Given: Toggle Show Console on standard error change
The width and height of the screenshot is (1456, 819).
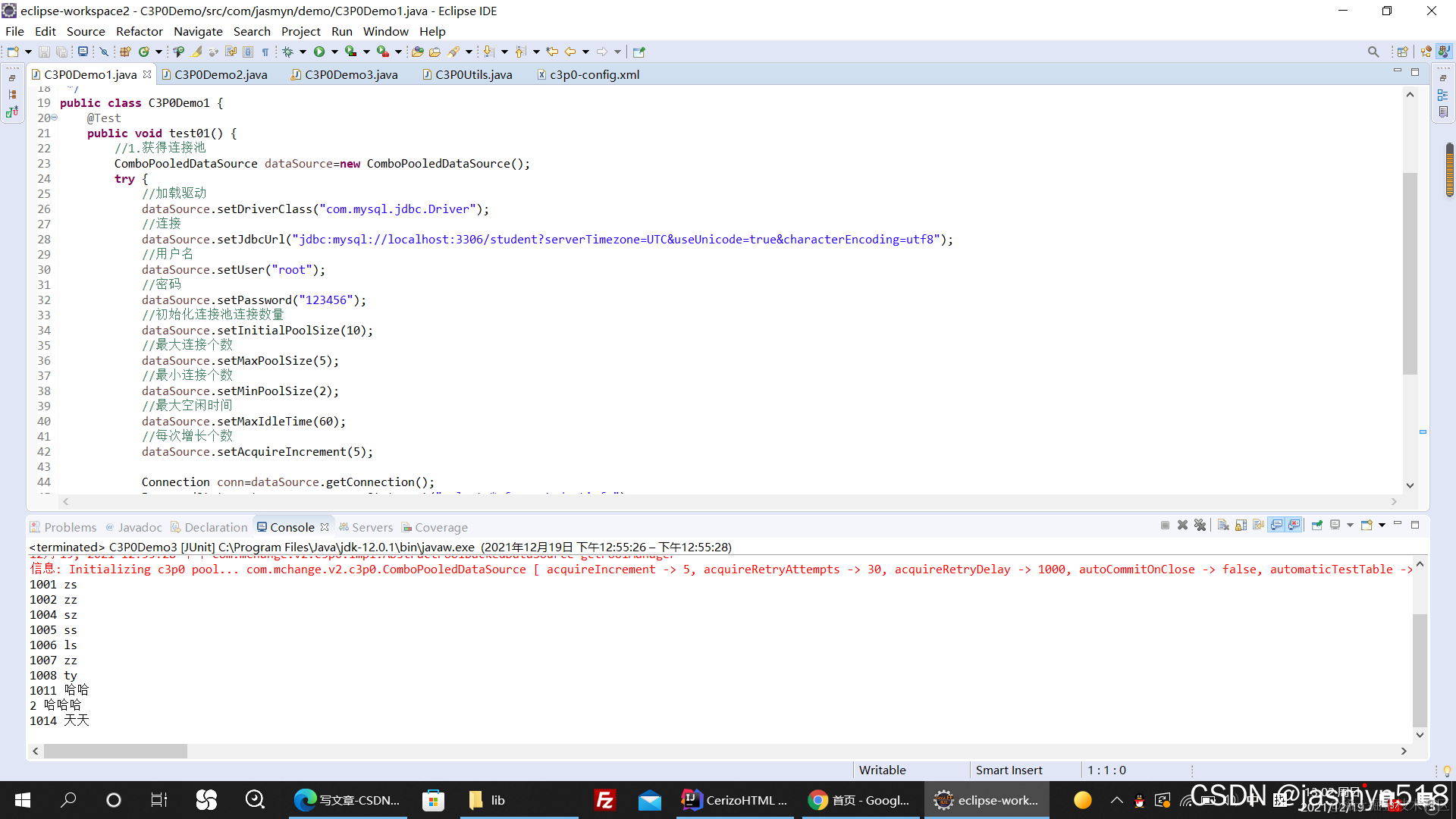Looking at the screenshot, I should (x=1294, y=525).
